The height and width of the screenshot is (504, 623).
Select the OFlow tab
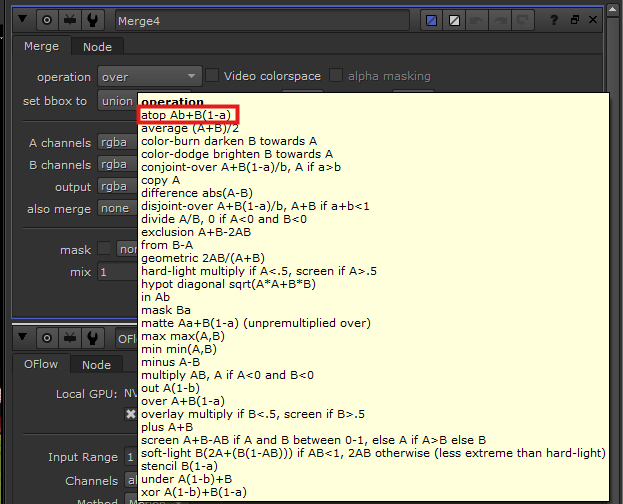coord(43,365)
